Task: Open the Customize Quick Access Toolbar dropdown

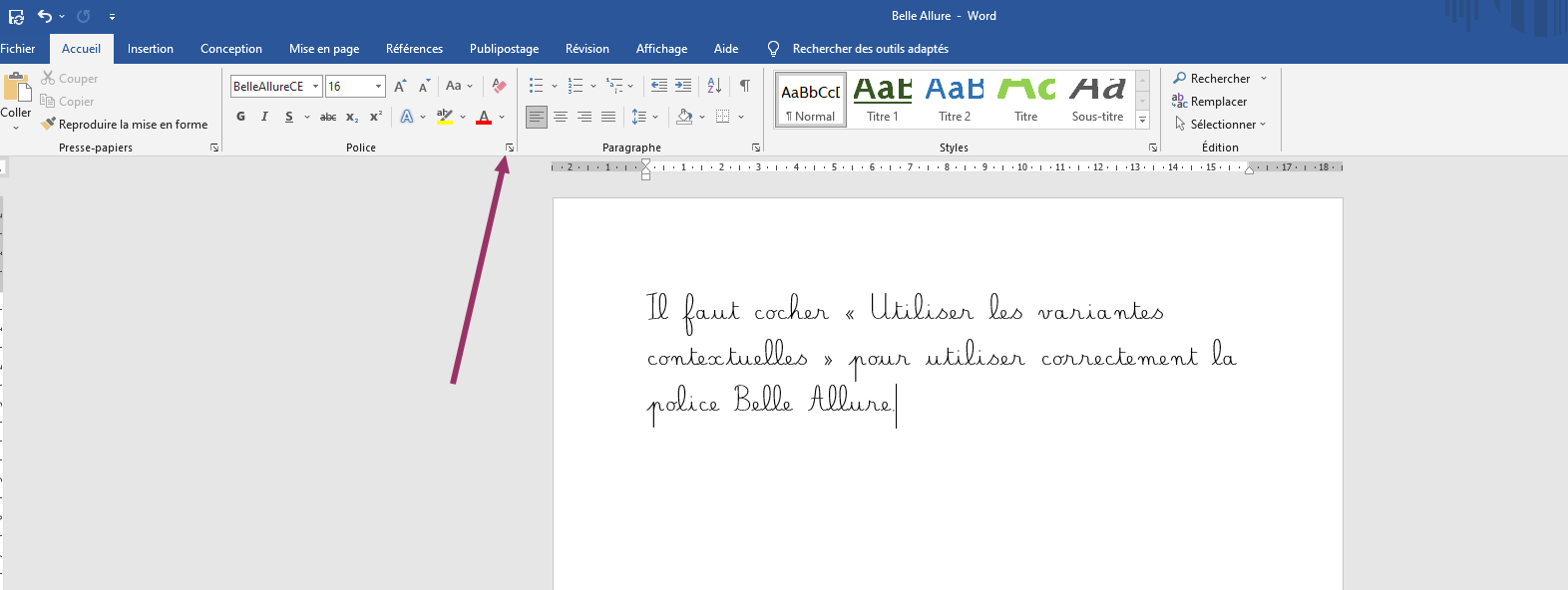Action: [112, 17]
